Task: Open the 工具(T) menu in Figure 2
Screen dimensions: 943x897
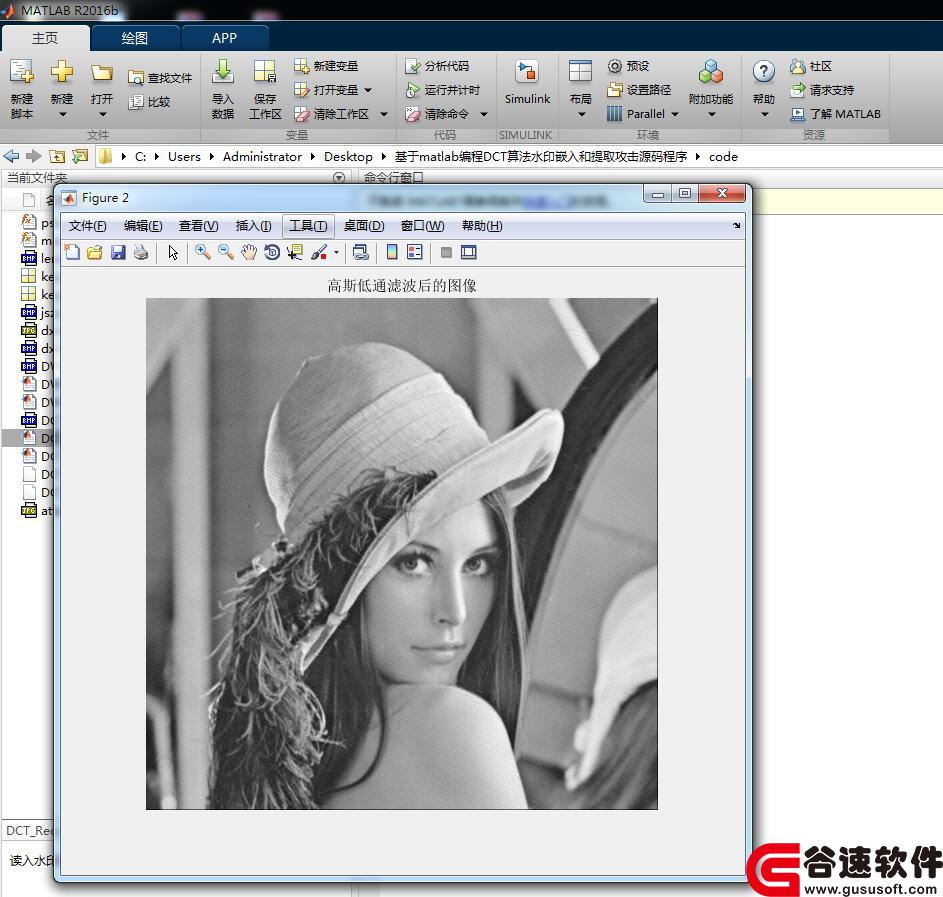Action: (x=308, y=225)
